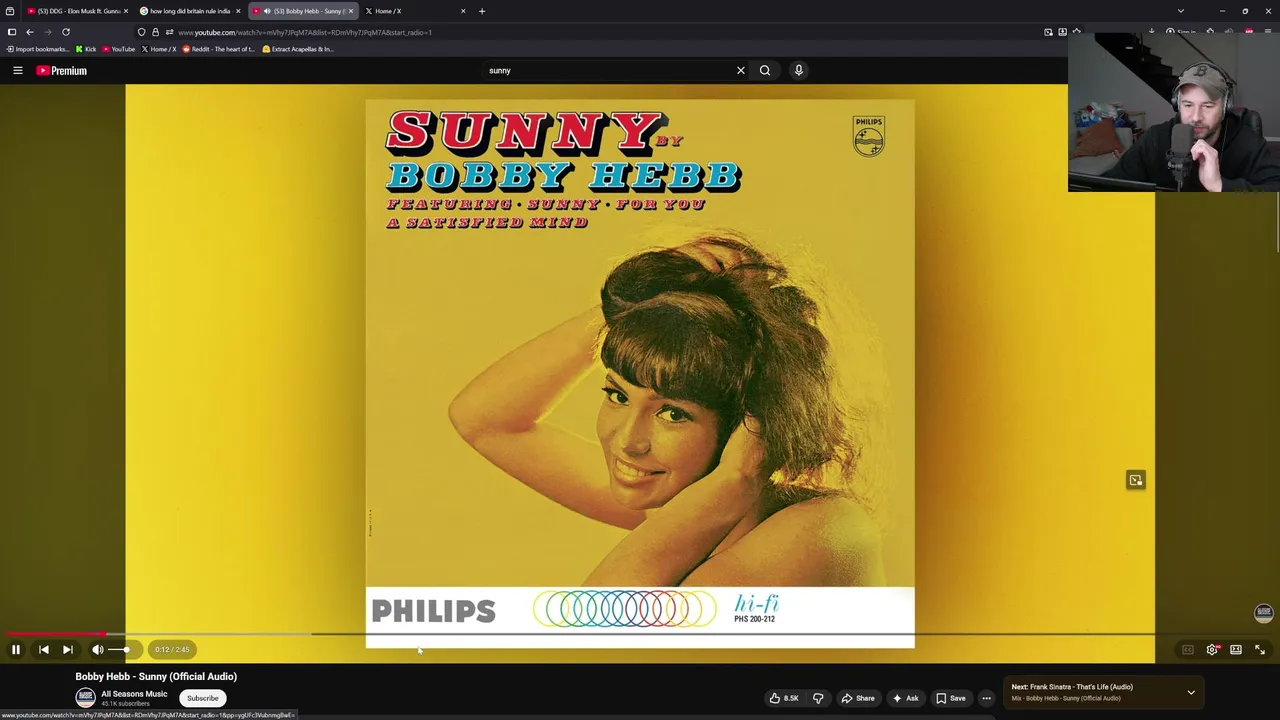This screenshot has height=720, width=1280.
Task: Switch to the 'how long did britain rule india' tab
Action: click(188, 11)
